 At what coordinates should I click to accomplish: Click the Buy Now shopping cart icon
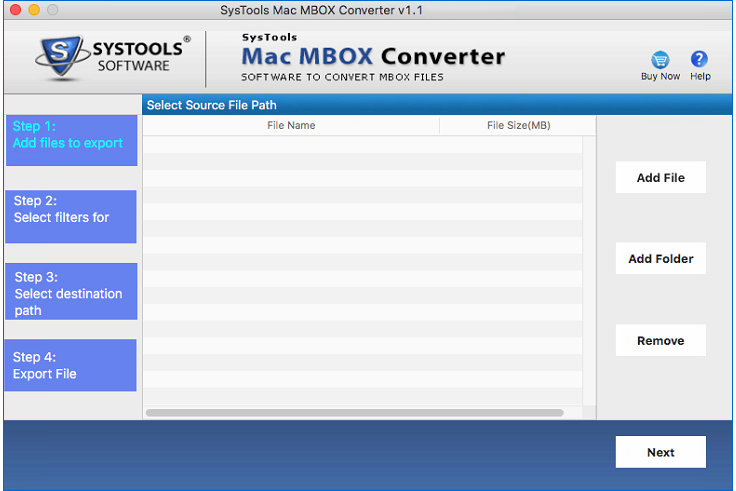tap(660, 60)
